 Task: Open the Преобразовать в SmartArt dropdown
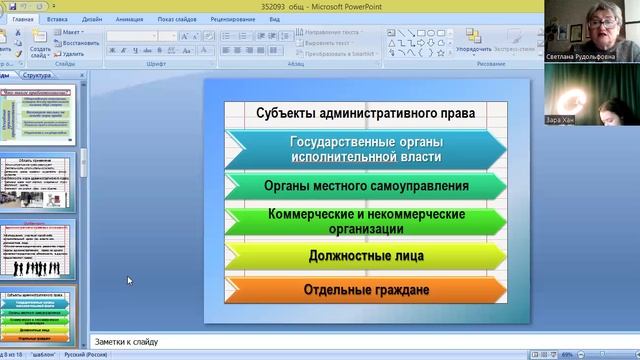pyautogui.click(x=337, y=53)
